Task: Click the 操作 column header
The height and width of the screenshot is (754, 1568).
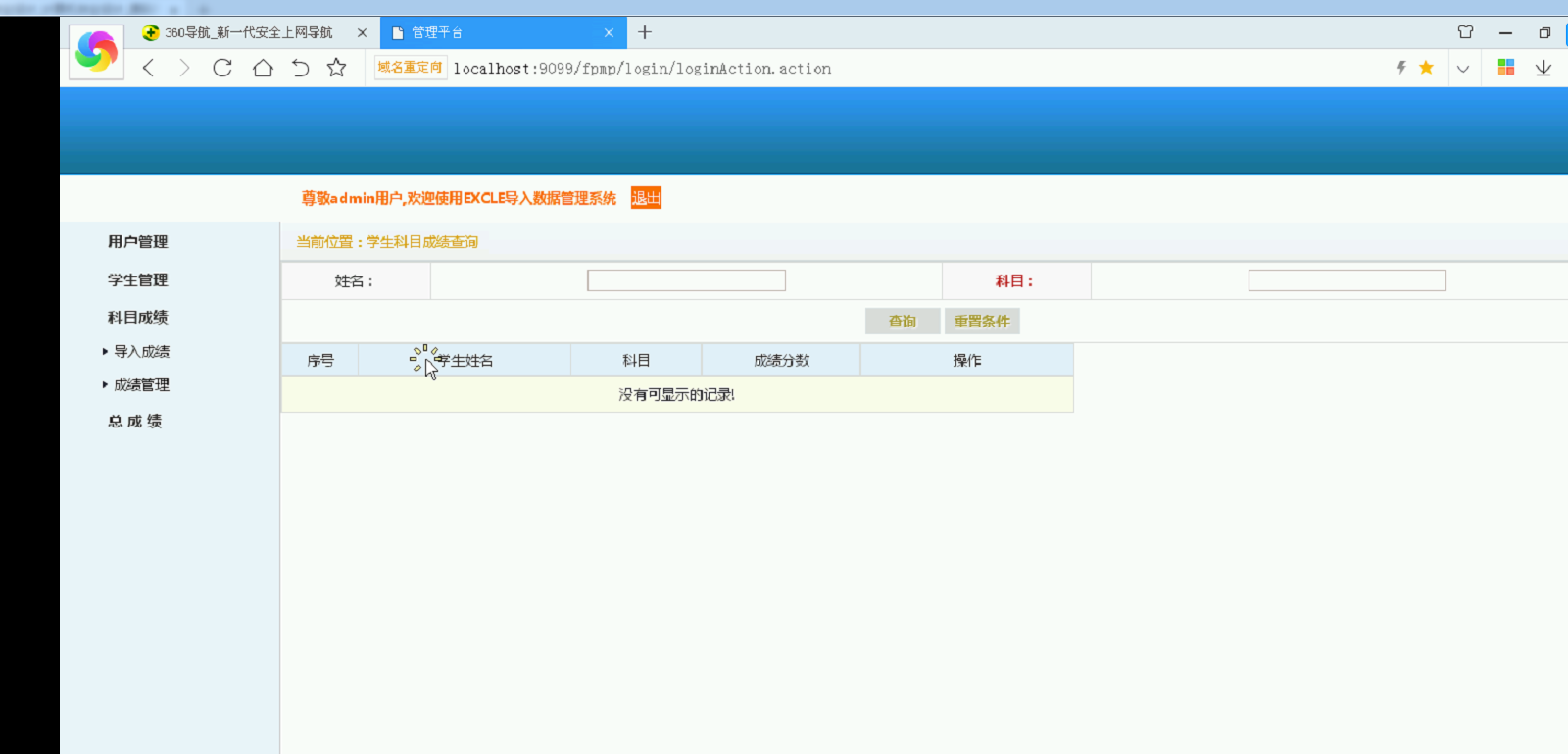Action: tap(967, 361)
